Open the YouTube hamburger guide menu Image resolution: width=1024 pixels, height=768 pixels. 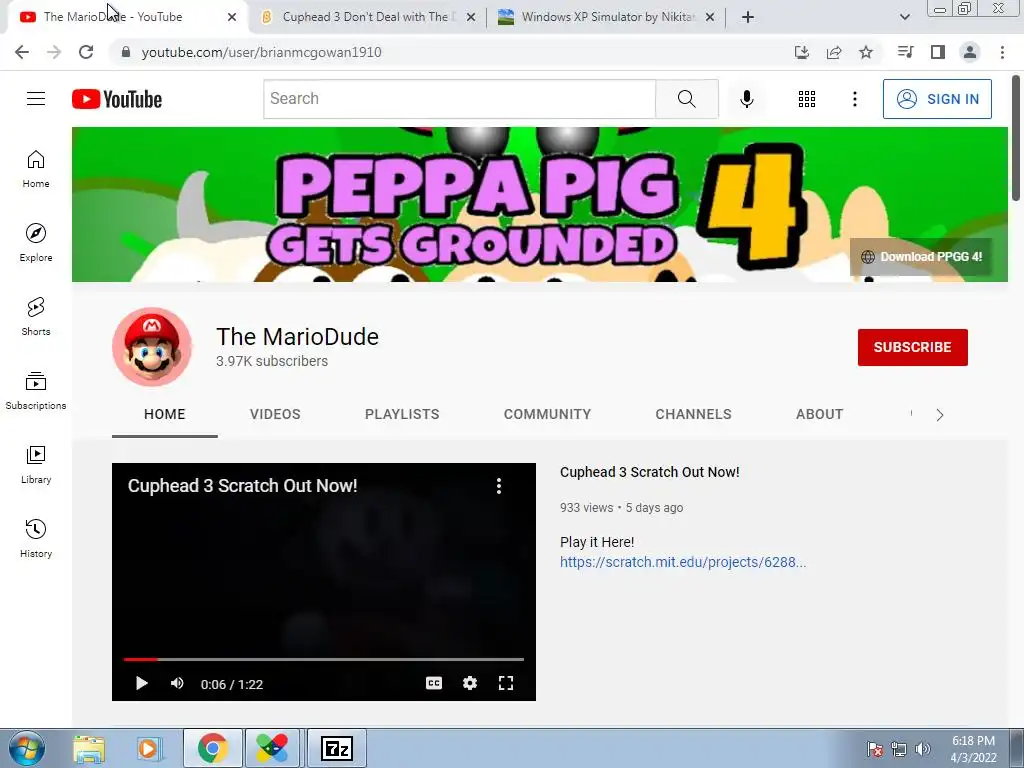pyautogui.click(x=36, y=99)
